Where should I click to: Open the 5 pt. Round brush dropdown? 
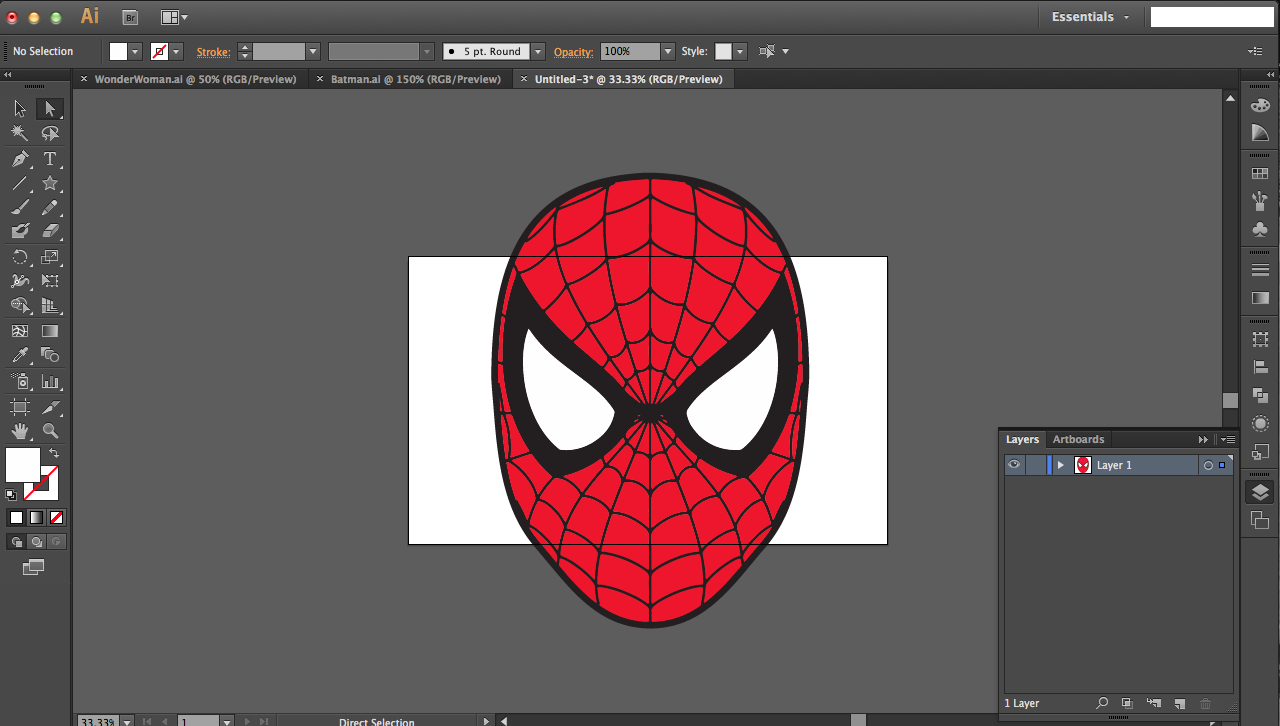pos(538,51)
